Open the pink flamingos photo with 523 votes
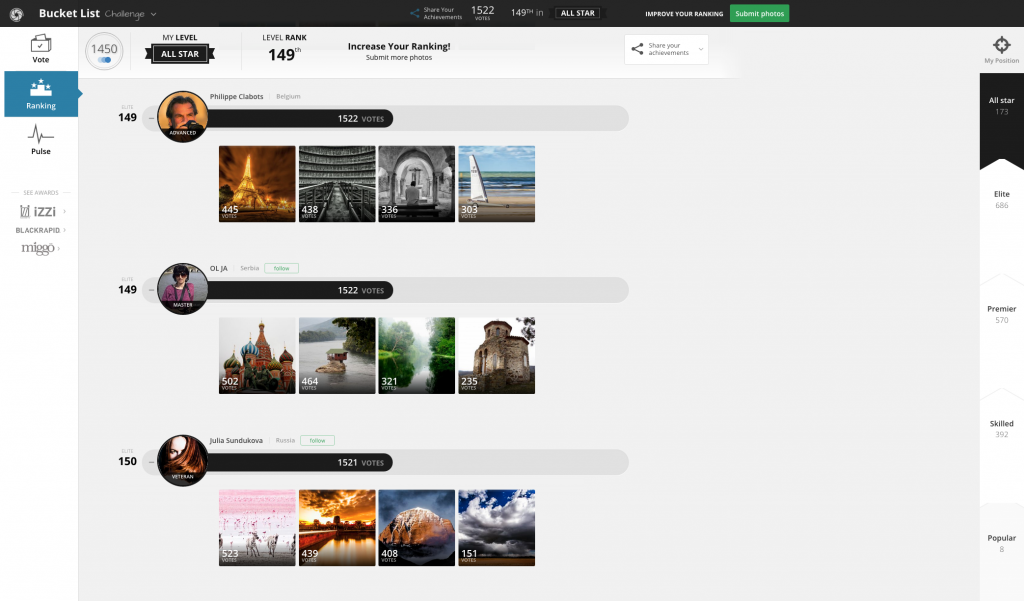This screenshot has width=1024, height=601. click(257, 528)
